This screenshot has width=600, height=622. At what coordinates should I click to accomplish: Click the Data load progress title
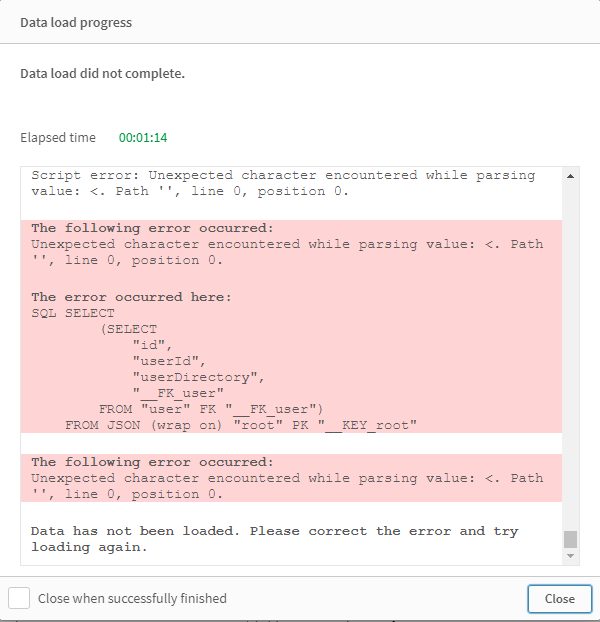click(x=76, y=22)
